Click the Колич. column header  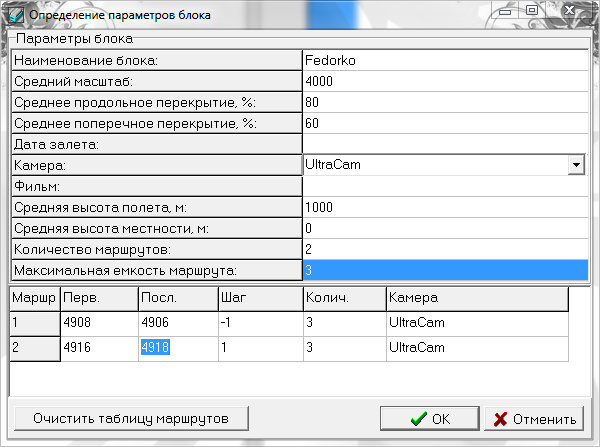point(345,298)
